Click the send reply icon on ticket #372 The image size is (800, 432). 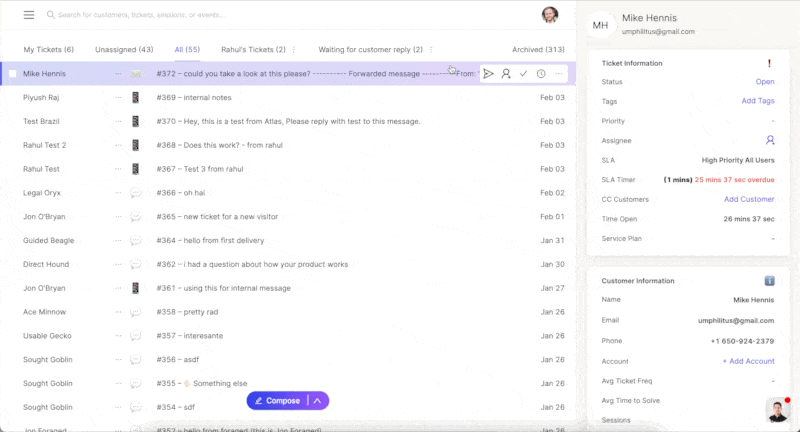click(488, 74)
